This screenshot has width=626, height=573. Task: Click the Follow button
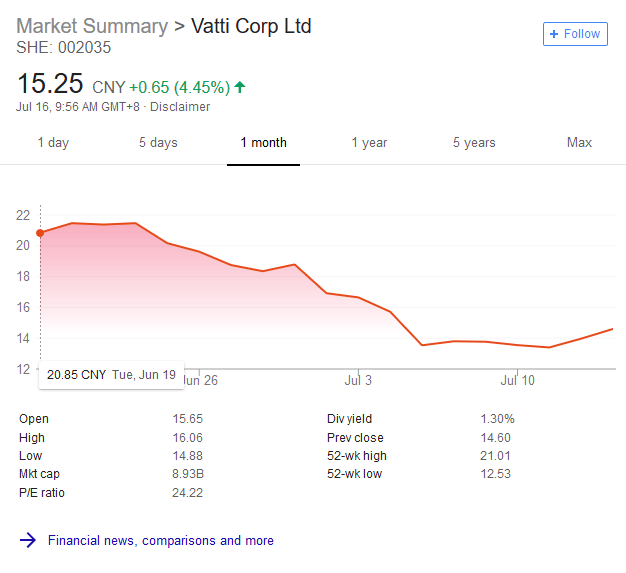click(x=575, y=34)
